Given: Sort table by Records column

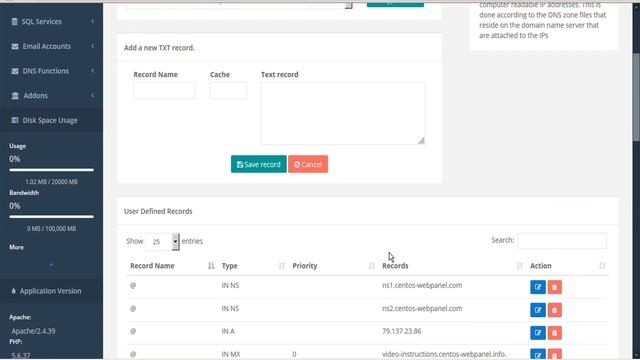Looking at the screenshot, I should click(x=519, y=266).
